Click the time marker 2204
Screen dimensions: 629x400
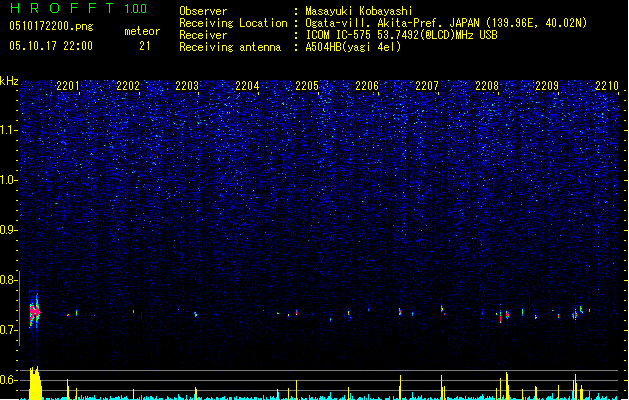(247, 85)
